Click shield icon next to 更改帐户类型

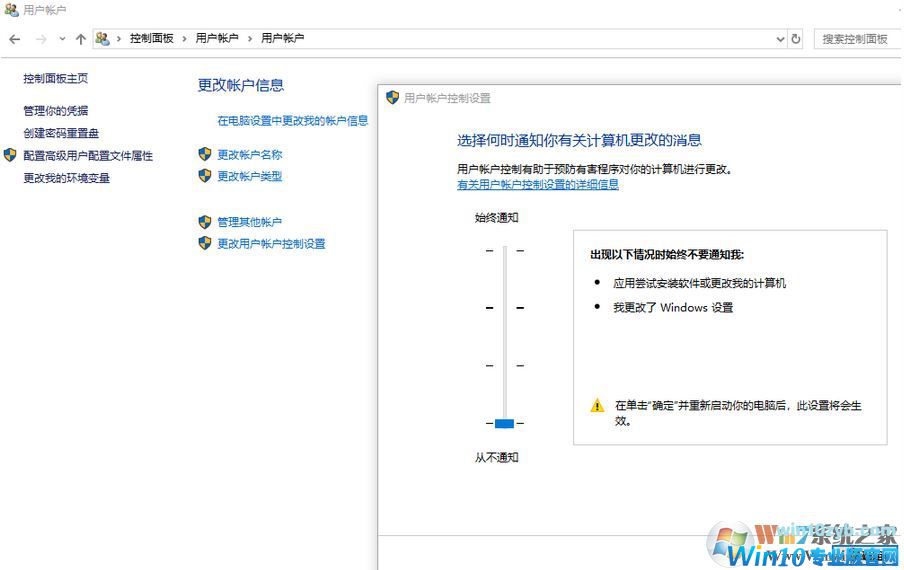205,176
